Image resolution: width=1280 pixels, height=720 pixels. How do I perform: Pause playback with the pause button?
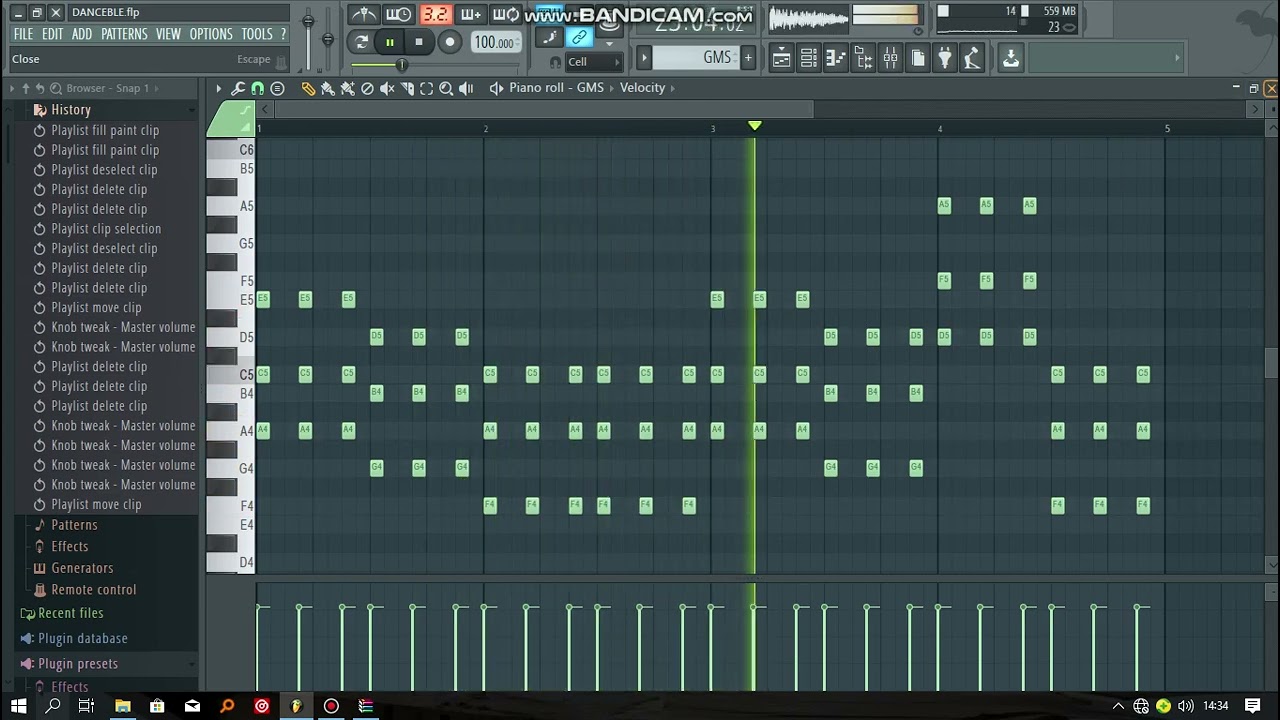(390, 42)
